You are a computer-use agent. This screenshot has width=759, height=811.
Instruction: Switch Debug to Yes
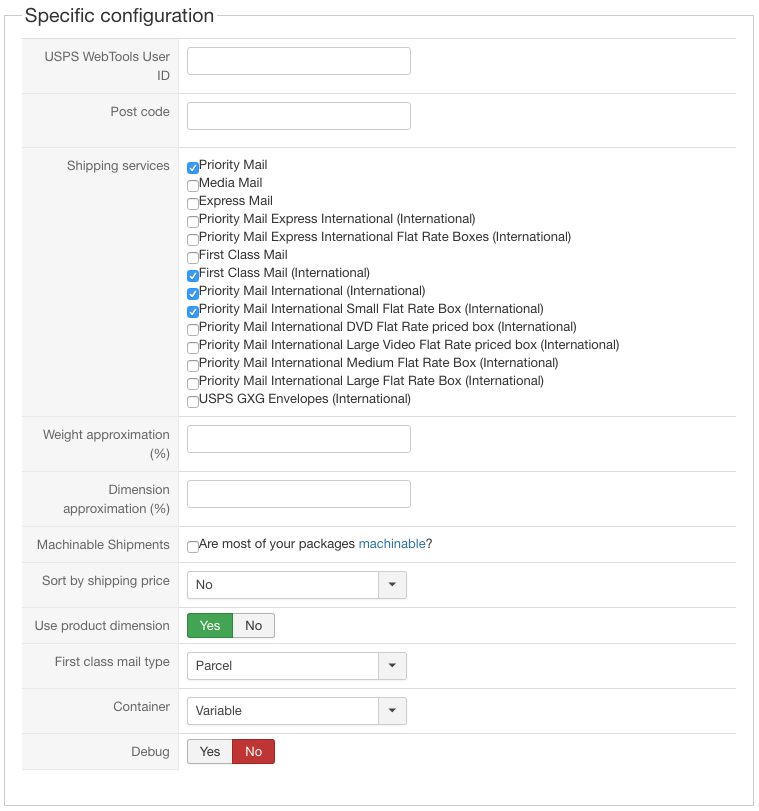tap(210, 752)
